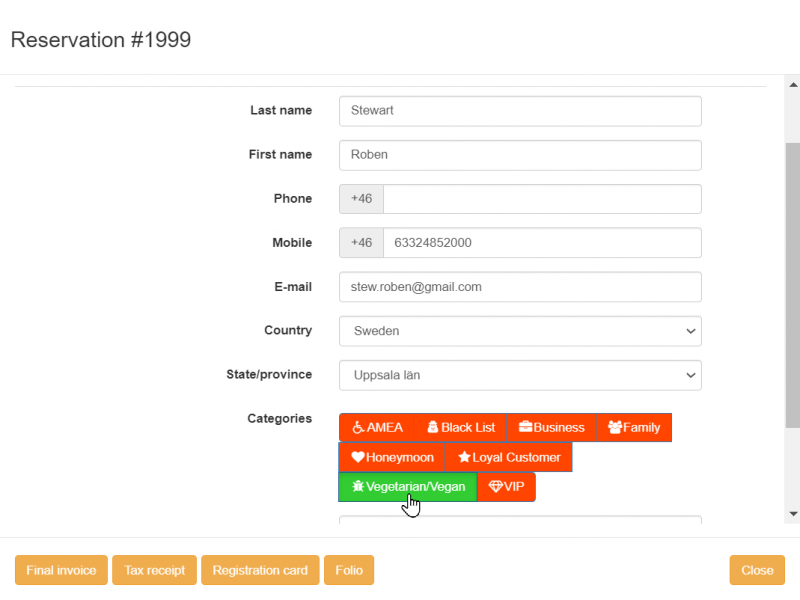Click the Honeymoon heart icon
Image resolution: width=800 pixels, height=600 pixels.
pyautogui.click(x=358, y=457)
